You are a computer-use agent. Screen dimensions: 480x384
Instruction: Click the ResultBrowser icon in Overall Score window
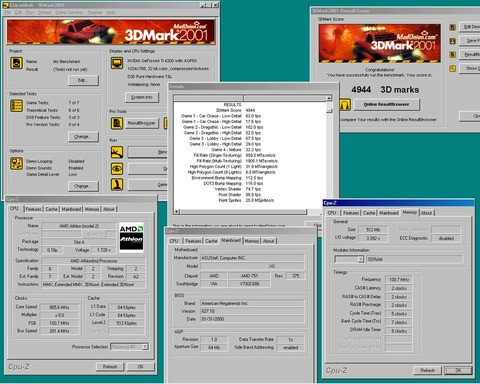[x=452, y=55]
